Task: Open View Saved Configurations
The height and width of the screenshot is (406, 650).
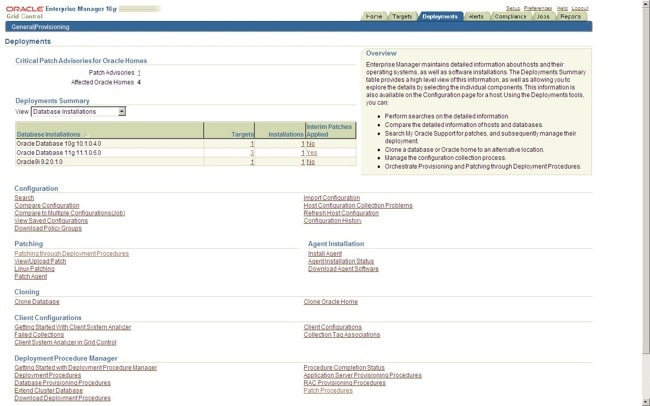Action: click(51, 221)
